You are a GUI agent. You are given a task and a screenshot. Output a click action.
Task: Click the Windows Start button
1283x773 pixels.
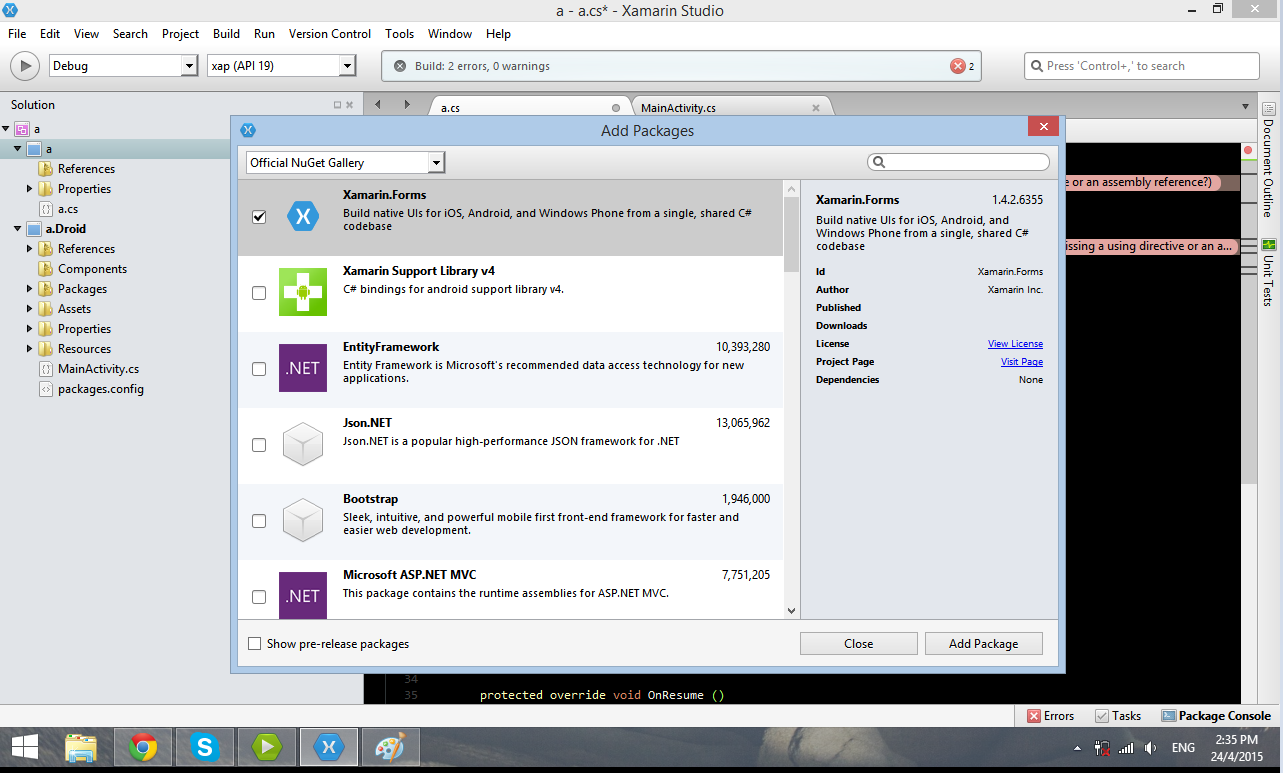pos(24,747)
